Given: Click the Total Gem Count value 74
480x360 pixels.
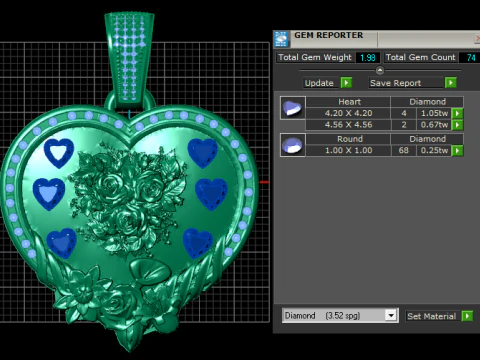Looking at the screenshot, I should point(470,58).
